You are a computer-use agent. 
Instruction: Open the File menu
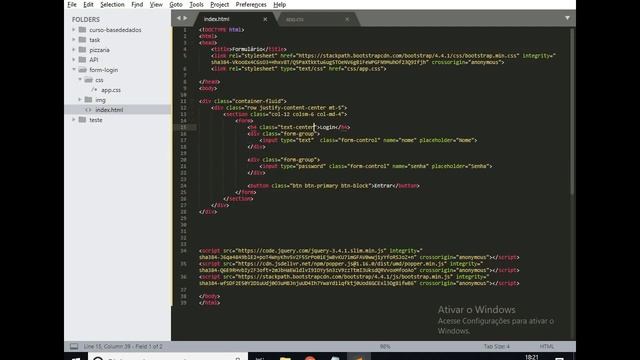72,4
